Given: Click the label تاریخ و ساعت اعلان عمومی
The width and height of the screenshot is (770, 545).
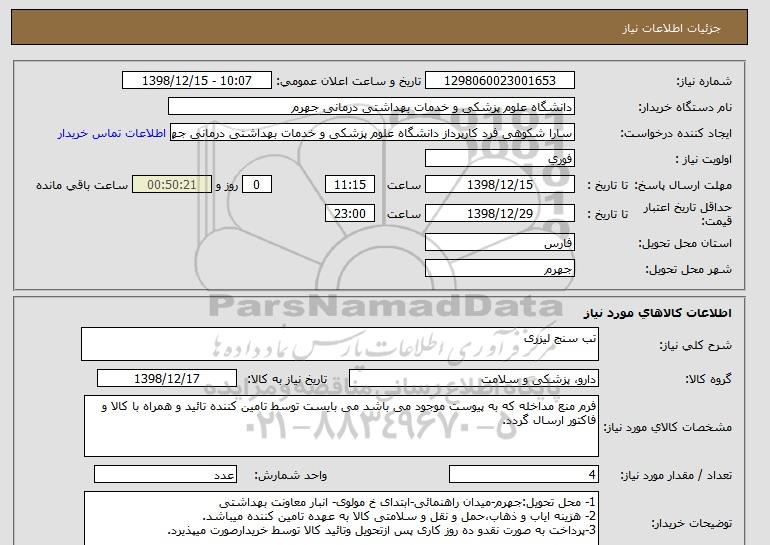Looking at the screenshot, I should click(x=349, y=82).
